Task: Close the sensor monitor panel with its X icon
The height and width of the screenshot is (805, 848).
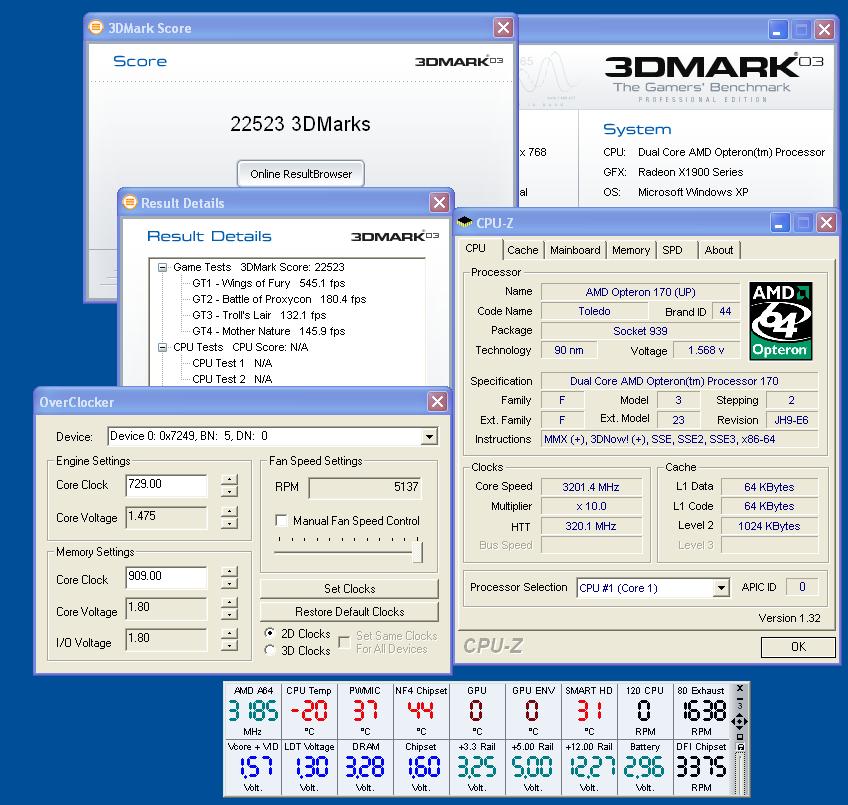Action: coord(740,688)
